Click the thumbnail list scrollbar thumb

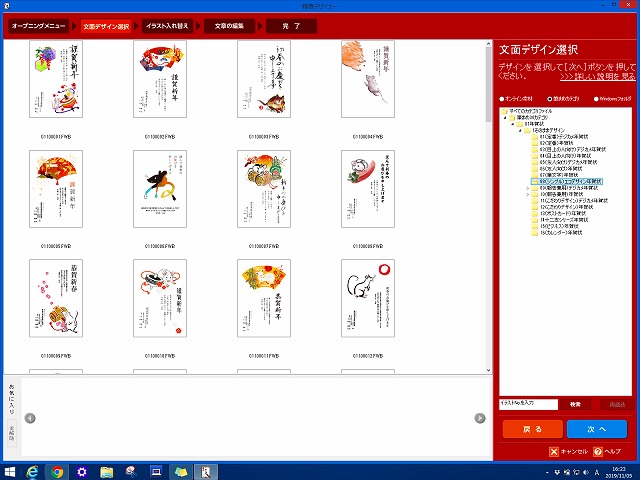[x=489, y=85]
